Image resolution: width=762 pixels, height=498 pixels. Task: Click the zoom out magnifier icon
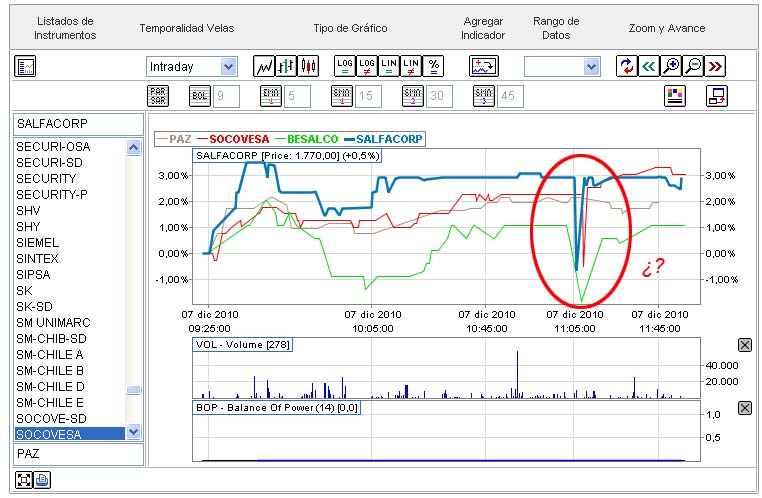pyautogui.click(x=693, y=66)
